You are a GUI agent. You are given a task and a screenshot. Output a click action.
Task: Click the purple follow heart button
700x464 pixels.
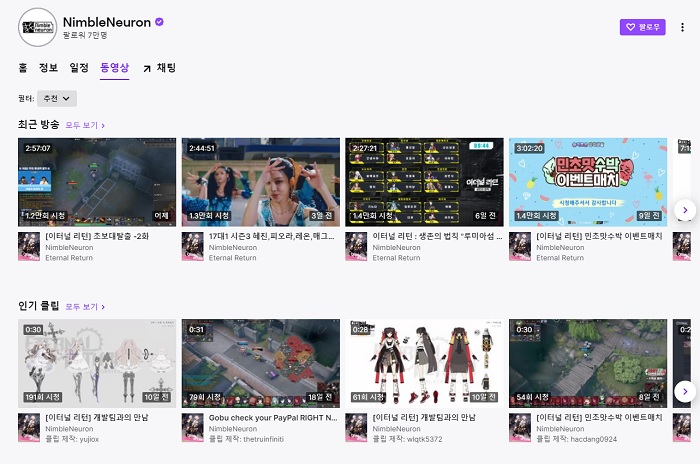[x=642, y=27]
